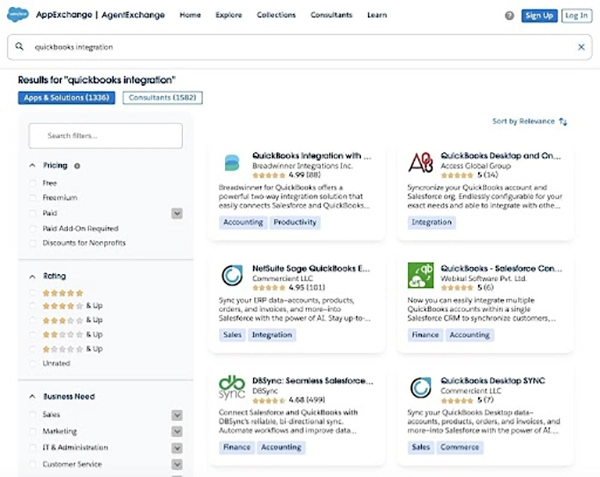
Task: Expand the Marketing filter dropdown arrow
Action: (177, 431)
